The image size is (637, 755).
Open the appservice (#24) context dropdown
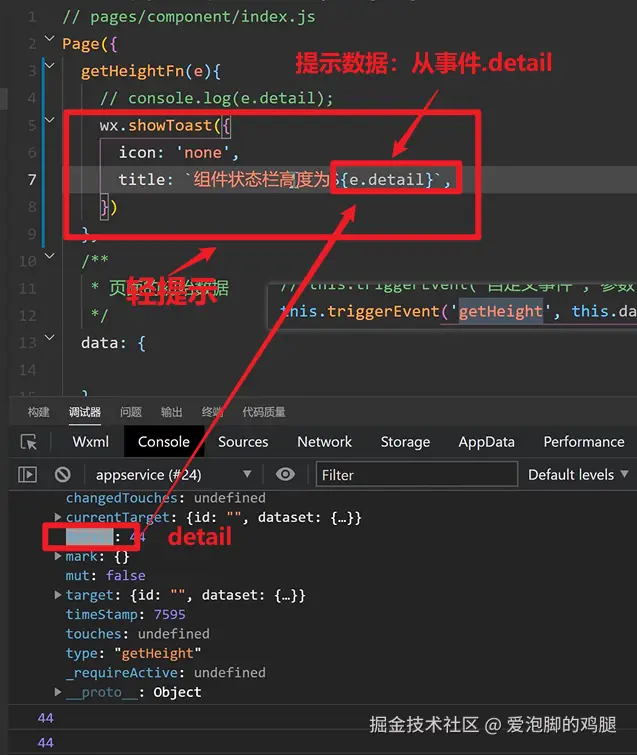pyautogui.click(x=173, y=475)
